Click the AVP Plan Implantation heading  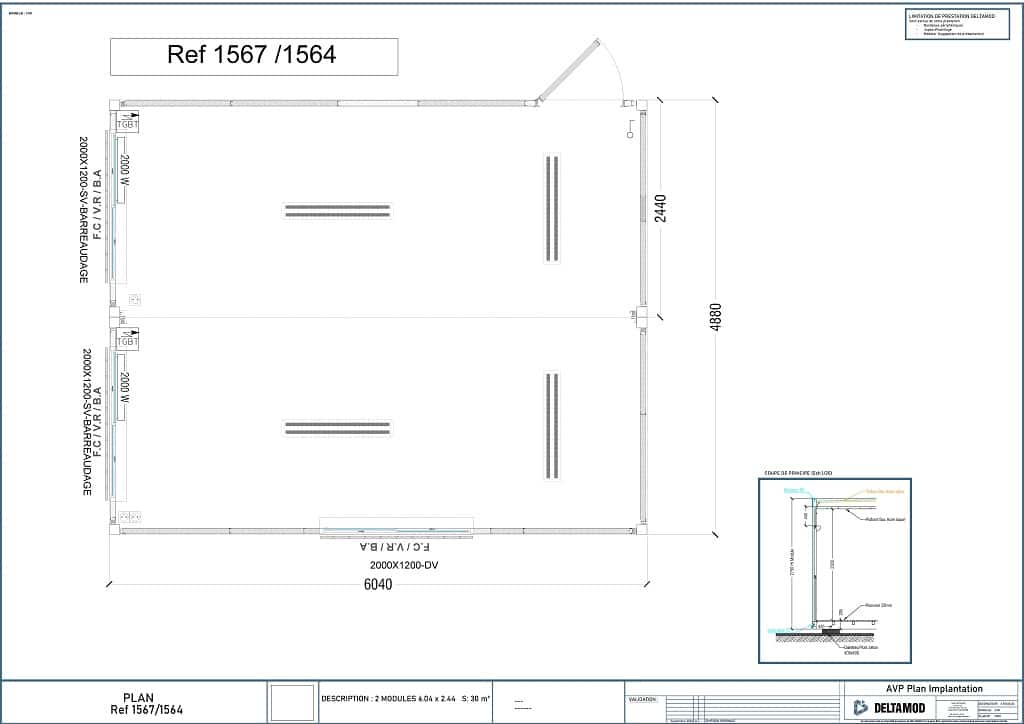(x=934, y=688)
